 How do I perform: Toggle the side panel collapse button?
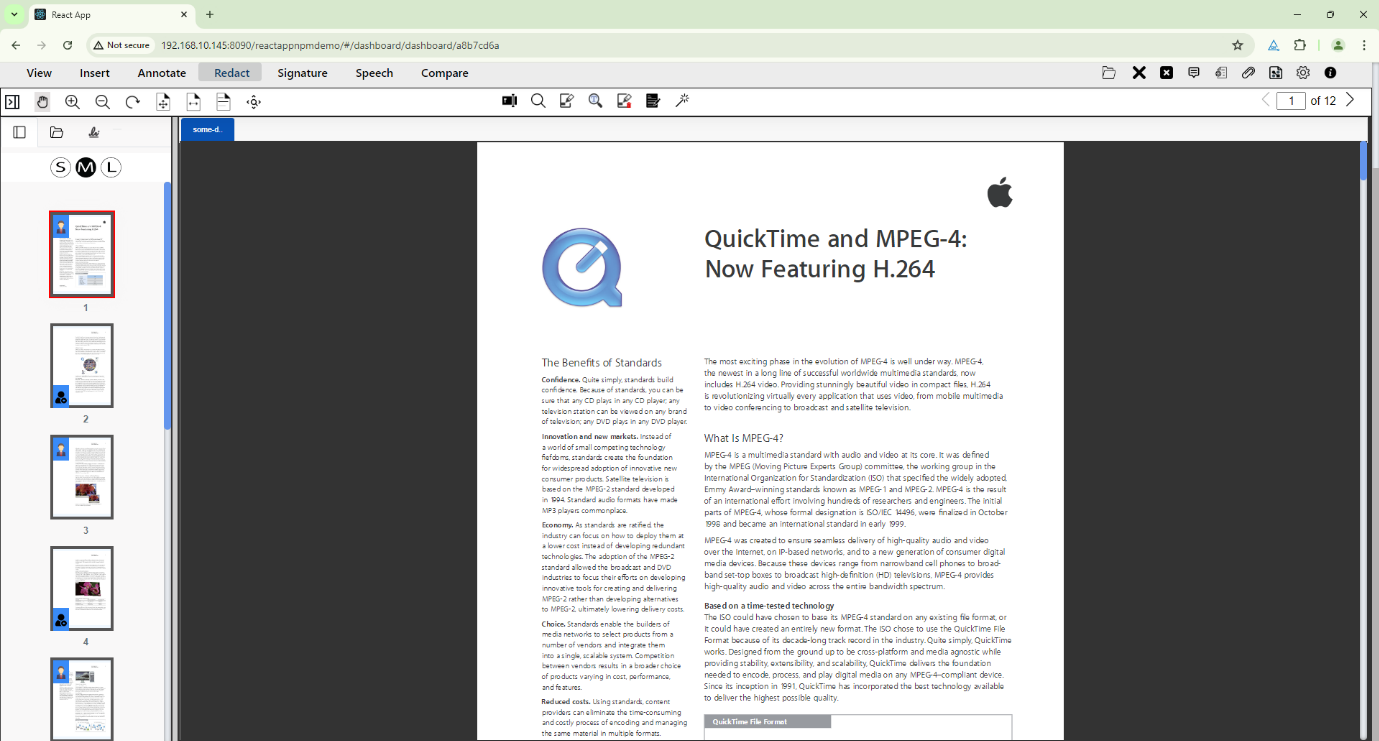12,101
